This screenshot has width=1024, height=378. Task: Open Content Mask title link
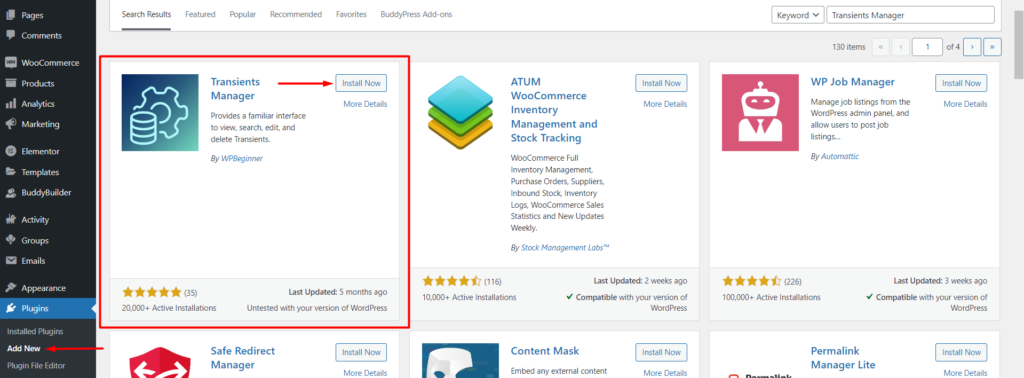pos(545,351)
